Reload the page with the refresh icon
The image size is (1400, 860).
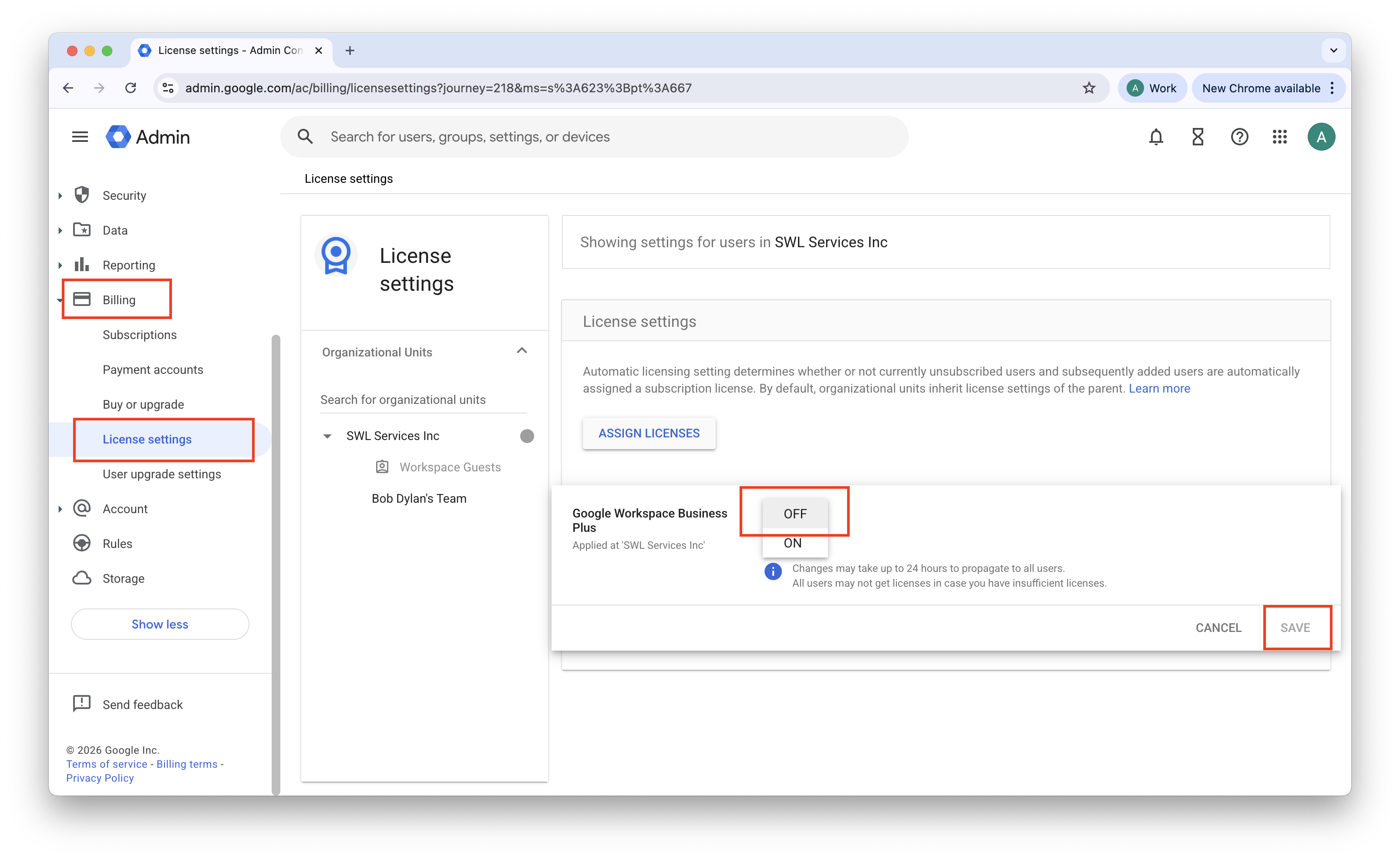tap(131, 88)
